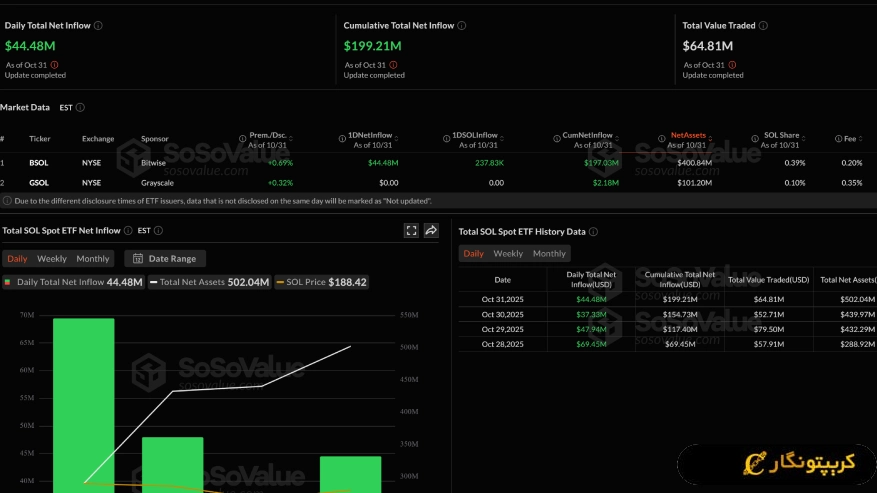This screenshot has height=493, width=877.
Task: Click info icon beside Daily Total Net Inflow heading
Action: click(x=97, y=25)
